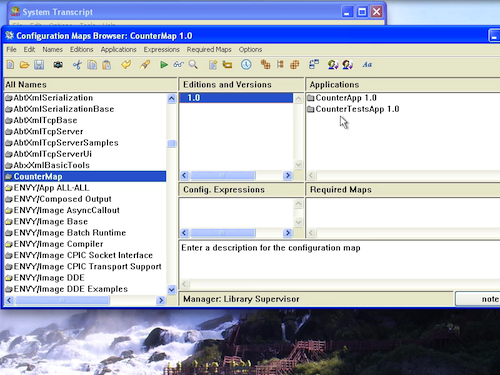500x375 pixels.
Task: Click the stacked orange boxes icon
Action: pos(266,64)
